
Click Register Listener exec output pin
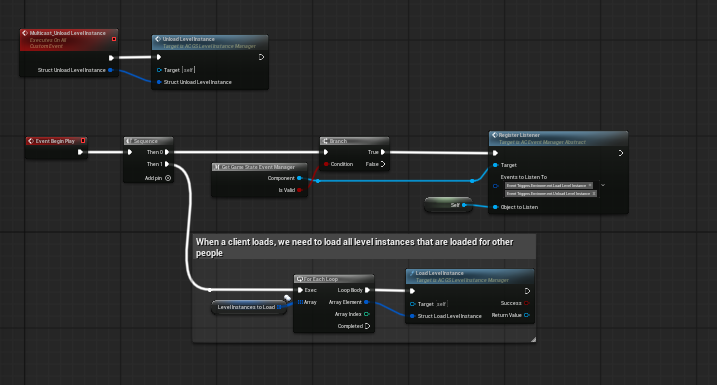coord(621,153)
